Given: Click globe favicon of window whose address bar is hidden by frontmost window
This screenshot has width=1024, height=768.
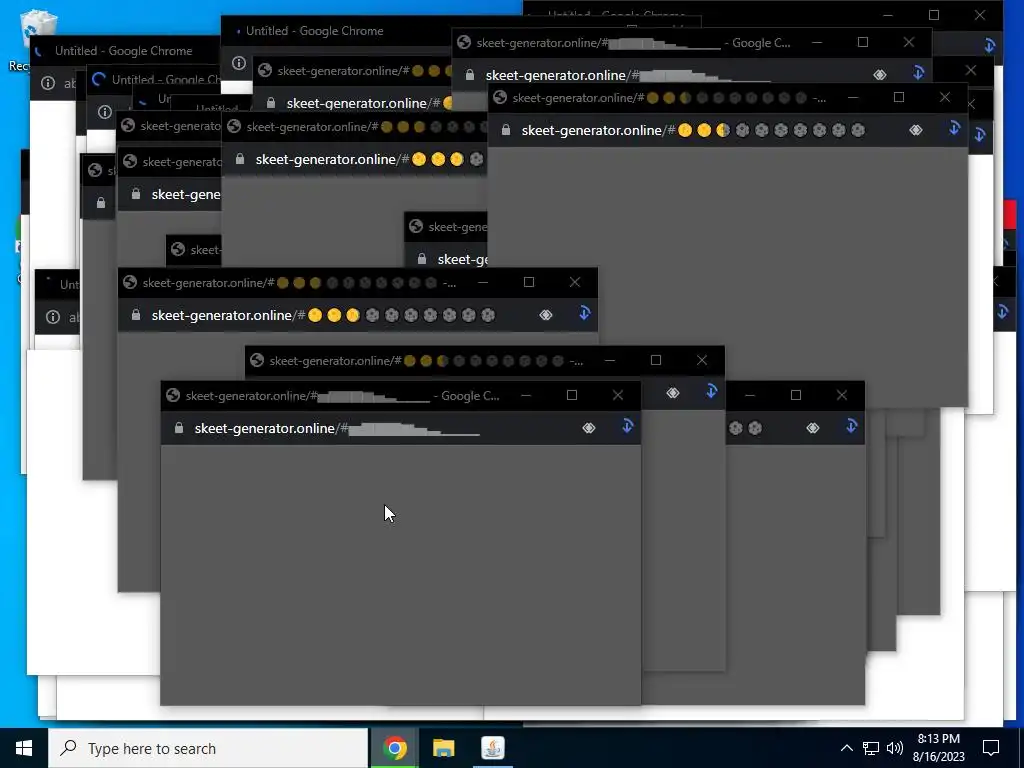Looking at the screenshot, I should pyautogui.click(x=257, y=360).
